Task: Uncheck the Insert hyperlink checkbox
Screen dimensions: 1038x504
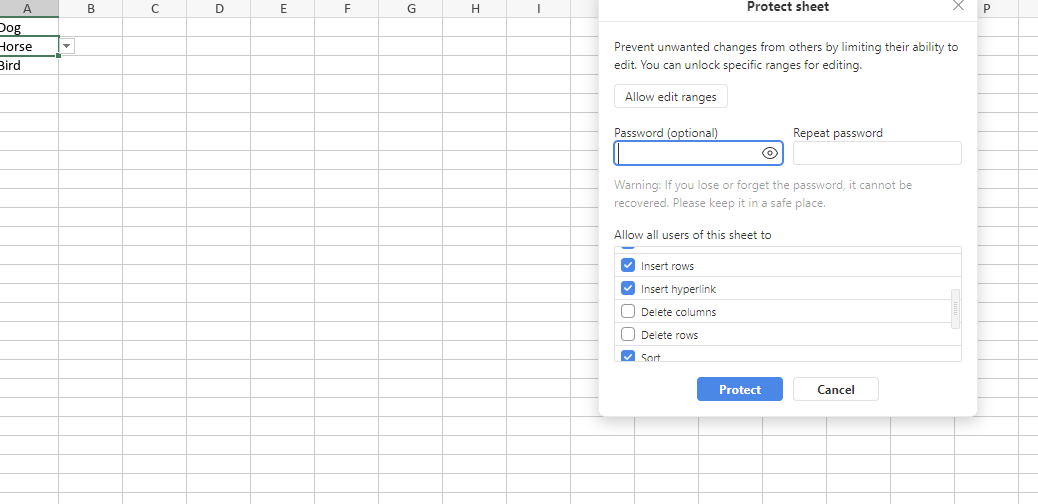Action: click(628, 289)
